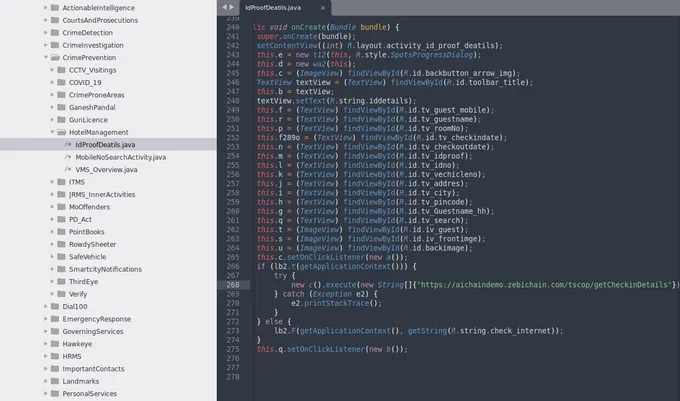
Task: Click the GoverningServices folder icon
Action: click(55, 331)
